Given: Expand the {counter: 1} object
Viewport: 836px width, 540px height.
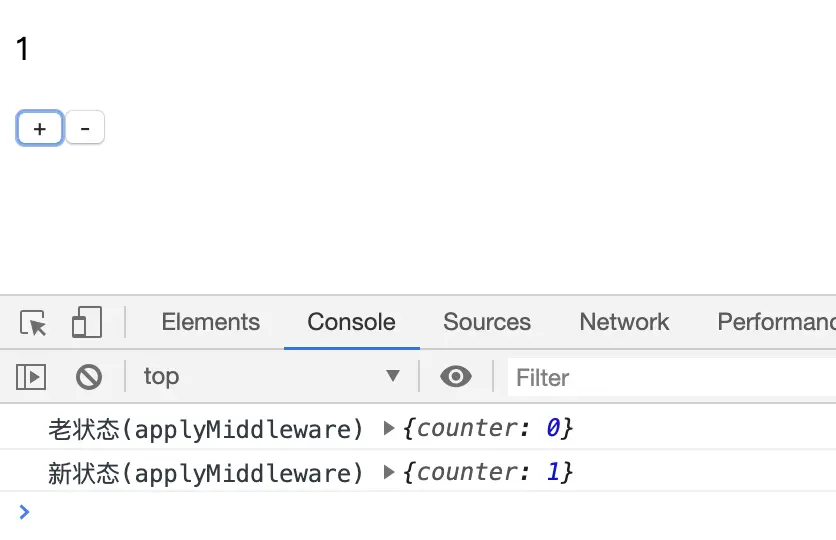Looking at the screenshot, I should point(389,473).
